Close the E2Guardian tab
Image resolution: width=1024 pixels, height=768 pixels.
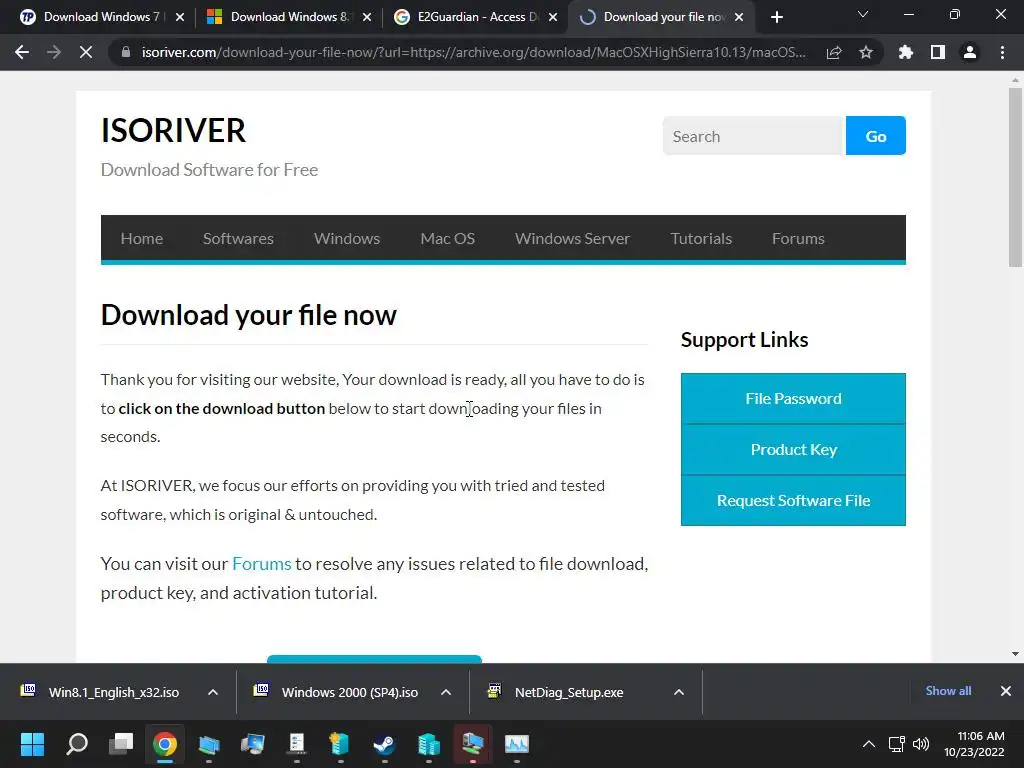pos(553,17)
